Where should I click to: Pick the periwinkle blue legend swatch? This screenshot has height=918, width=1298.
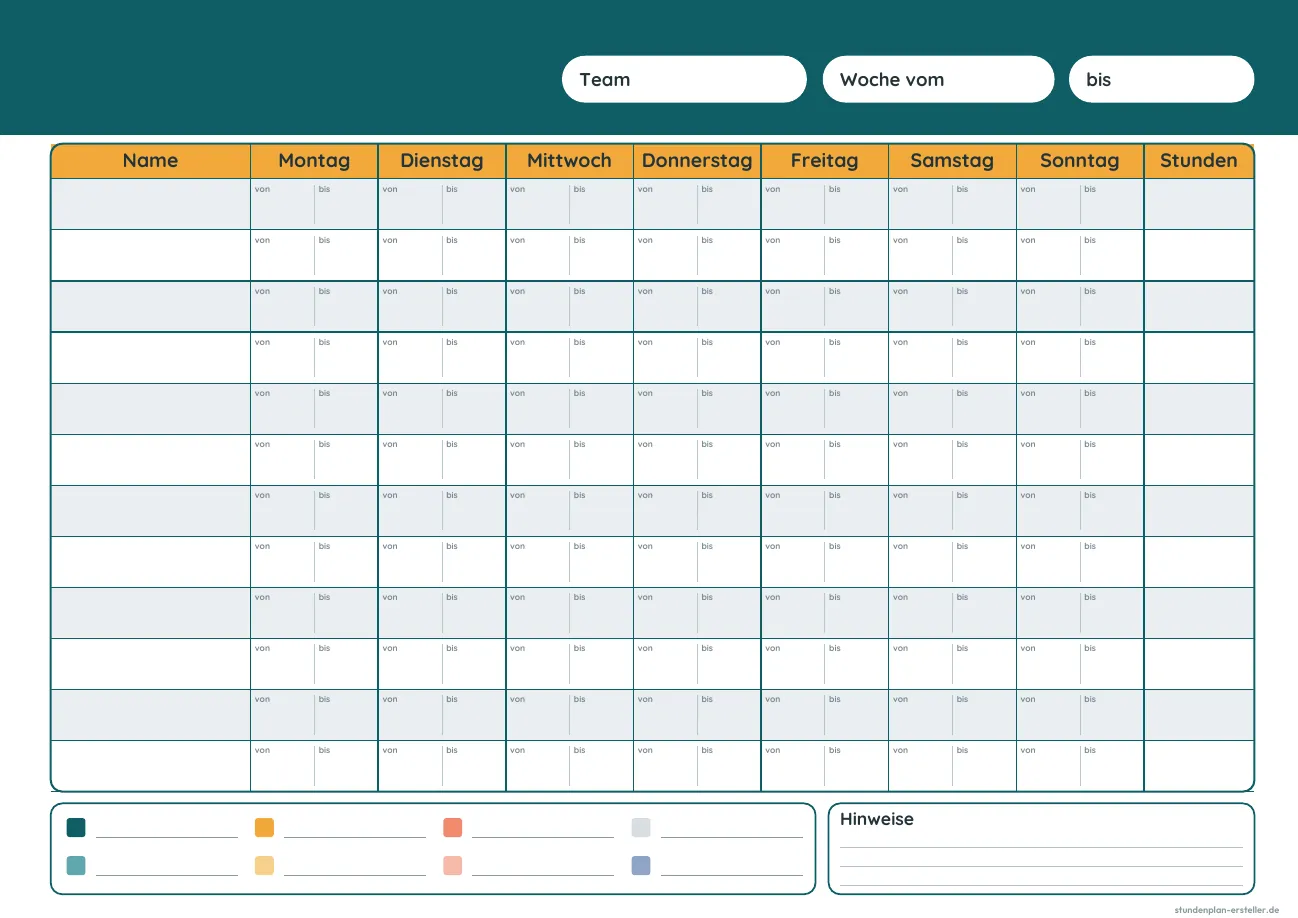click(641, 865)
